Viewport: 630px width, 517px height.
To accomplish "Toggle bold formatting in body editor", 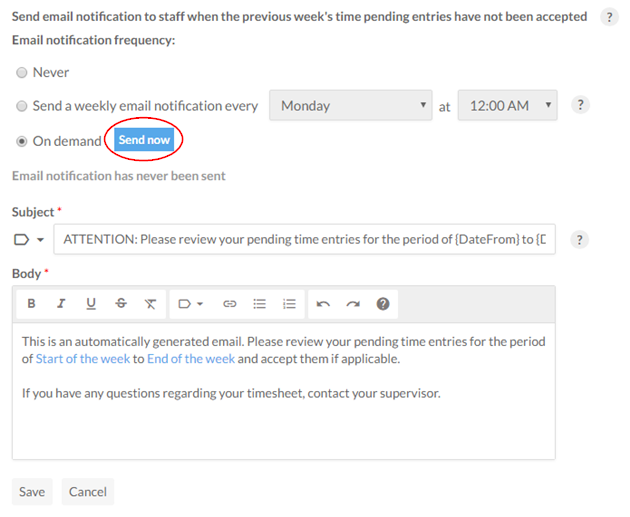I will (x=32, y=303).
